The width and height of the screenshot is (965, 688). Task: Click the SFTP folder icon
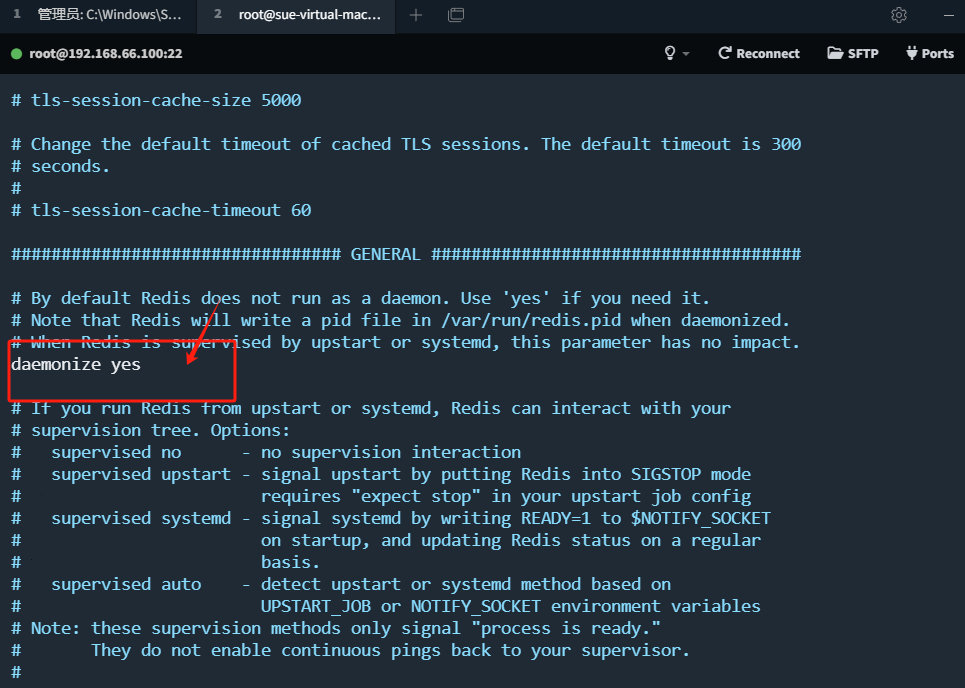(x=835, y=53)
